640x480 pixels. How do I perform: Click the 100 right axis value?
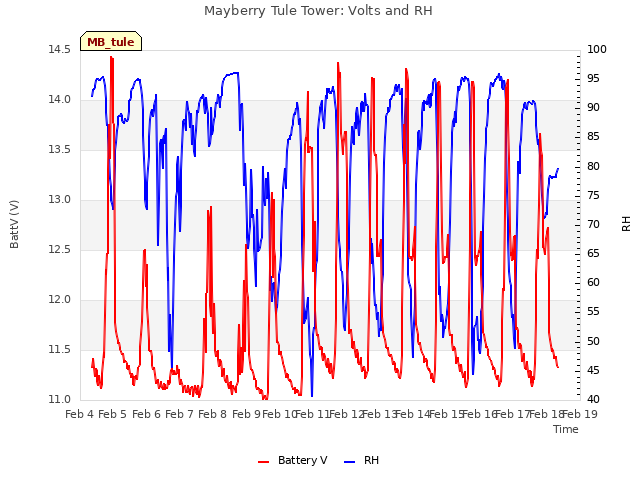pos(597,49)
